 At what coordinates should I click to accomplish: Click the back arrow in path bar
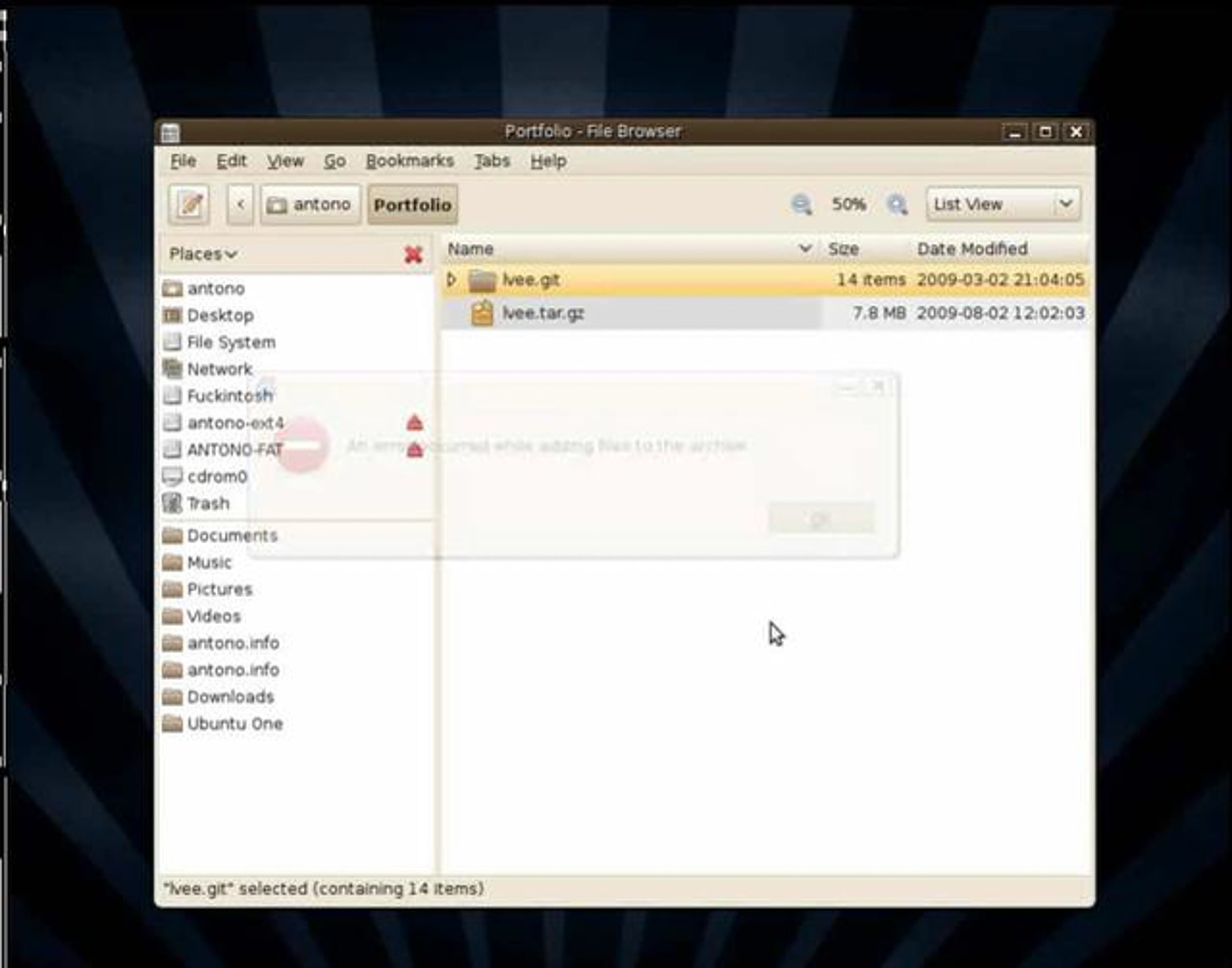240,205
